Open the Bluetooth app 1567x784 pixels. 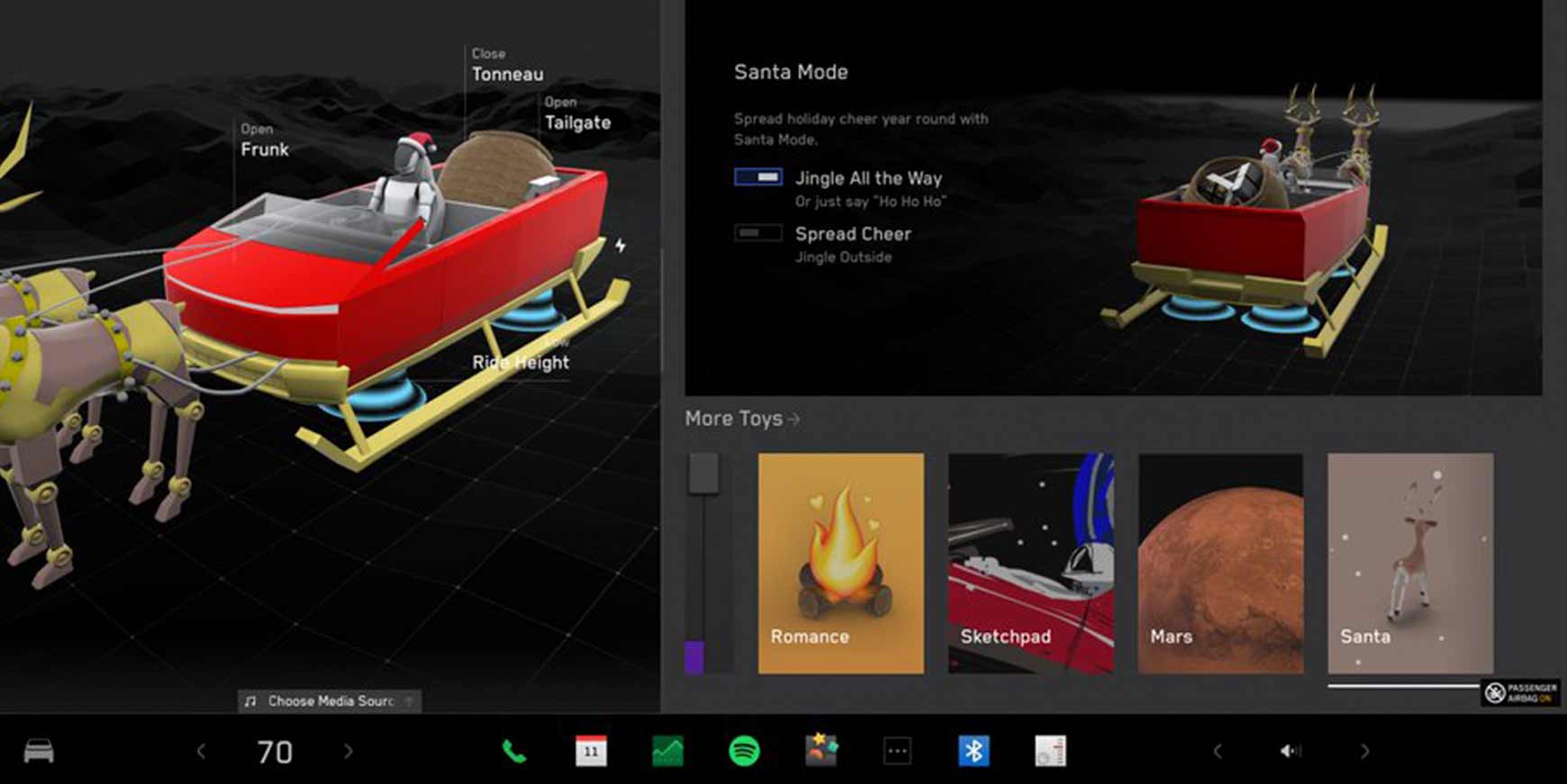(974, 751)
